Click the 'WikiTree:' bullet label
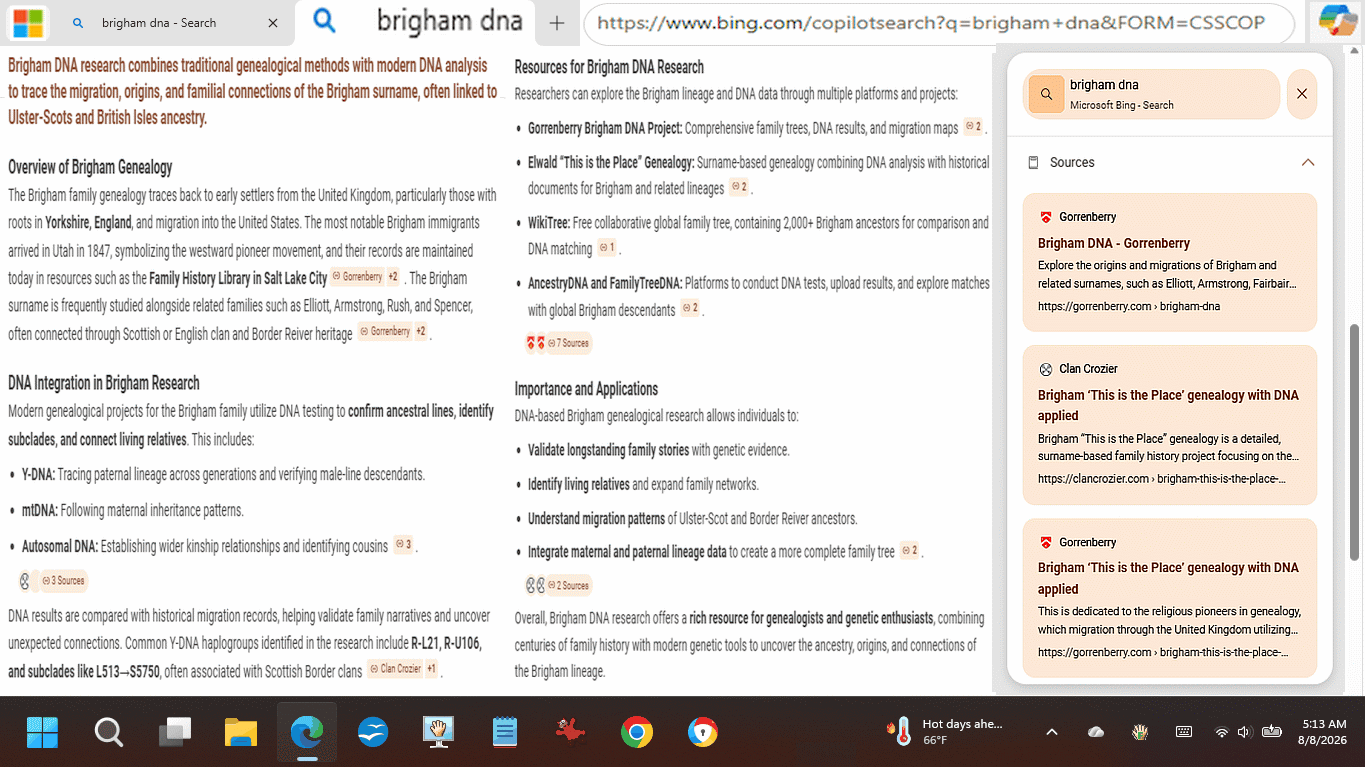Screen dimensions: 1365x767 tap(549, 223)
